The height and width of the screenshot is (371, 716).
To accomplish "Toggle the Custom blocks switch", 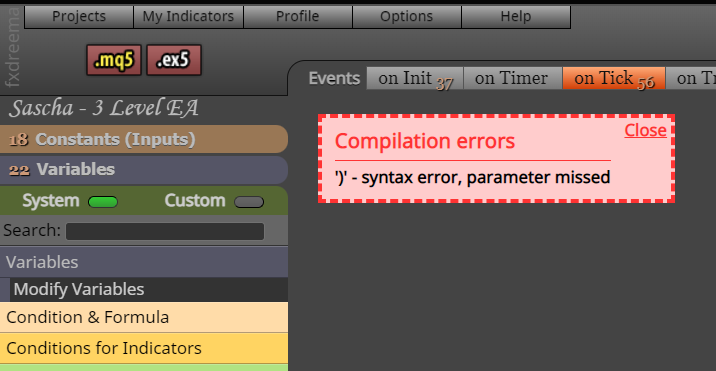I will pos(249,201).
